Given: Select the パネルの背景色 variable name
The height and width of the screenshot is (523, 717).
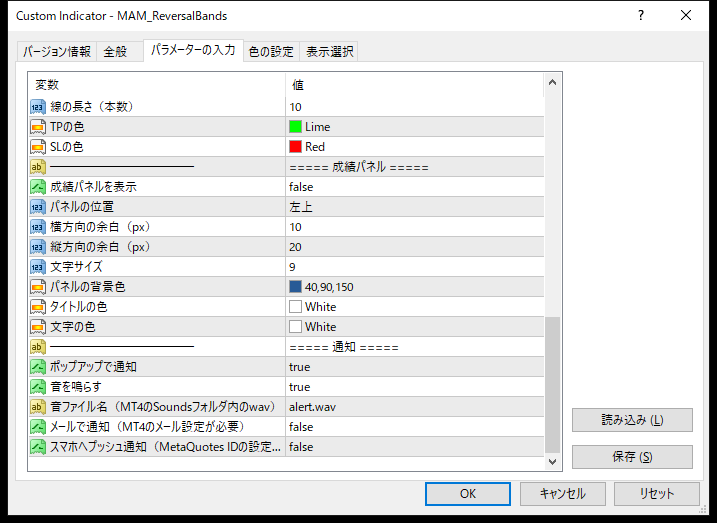Looking at the screenshot, I should (x=88, y=287).
